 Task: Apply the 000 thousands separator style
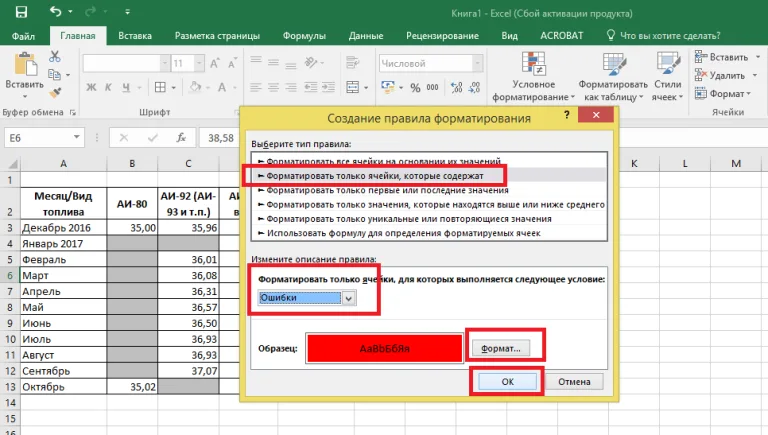tap(432, 87)
